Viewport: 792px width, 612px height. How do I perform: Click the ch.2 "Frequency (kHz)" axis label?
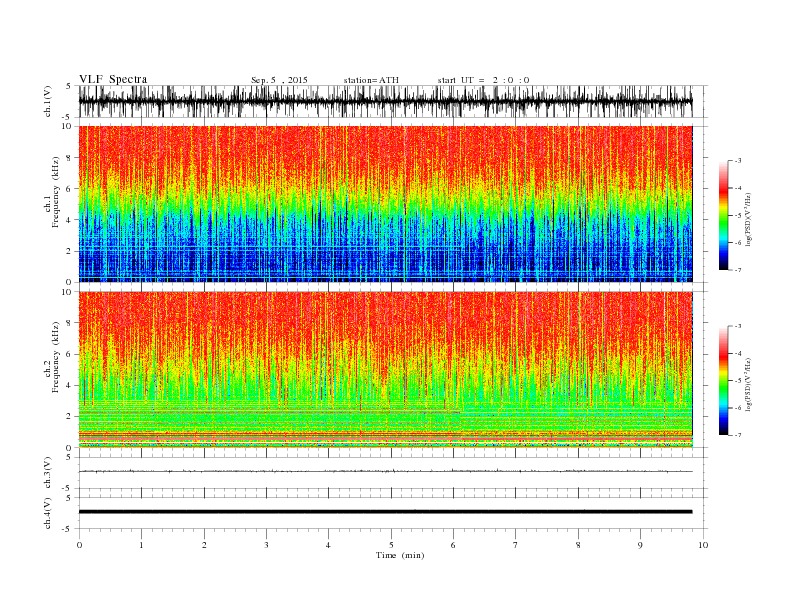tap(56, 356)
